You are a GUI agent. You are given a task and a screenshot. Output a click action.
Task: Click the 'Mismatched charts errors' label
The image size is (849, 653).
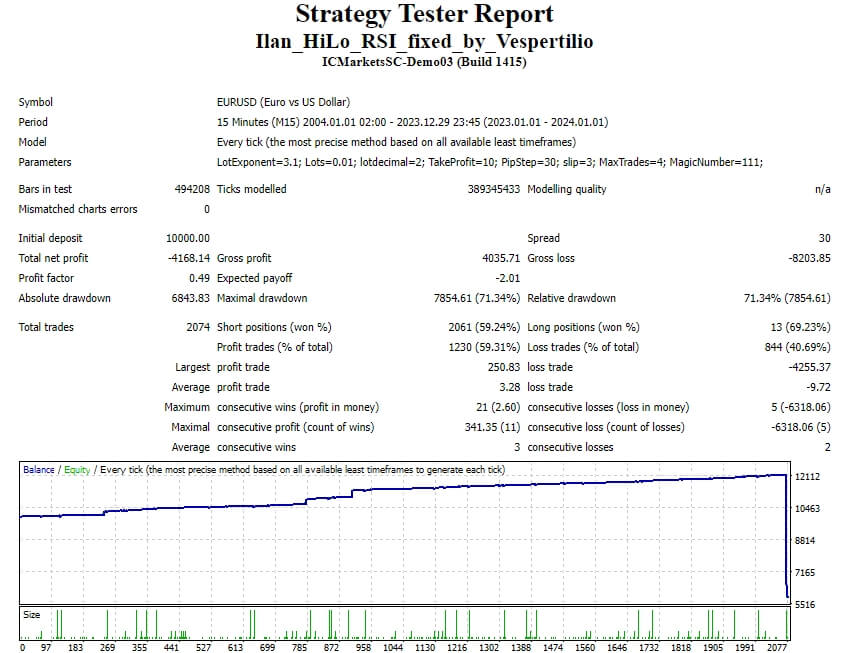pos(78,210)
